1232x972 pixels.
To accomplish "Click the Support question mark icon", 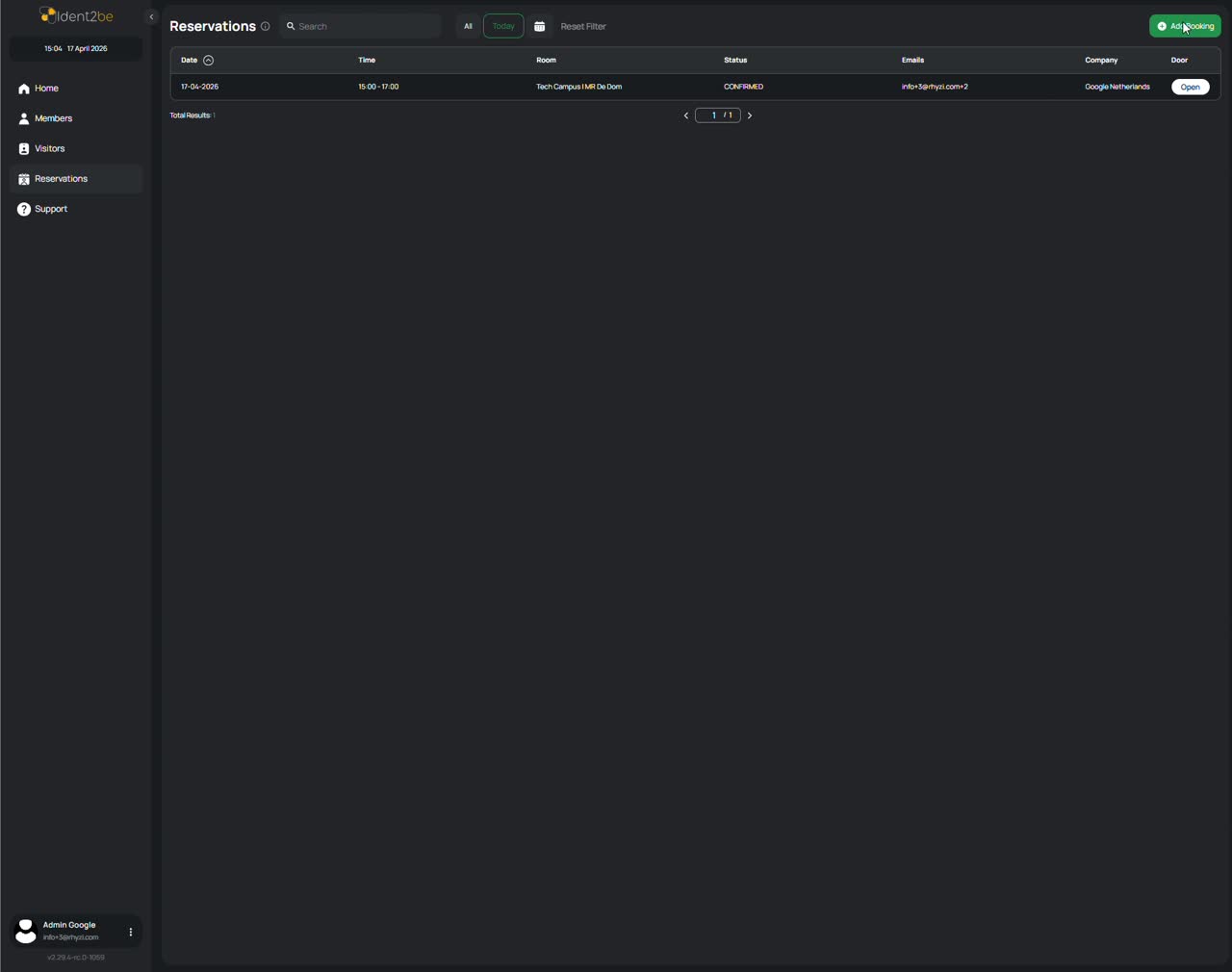I will pos(24,210).
